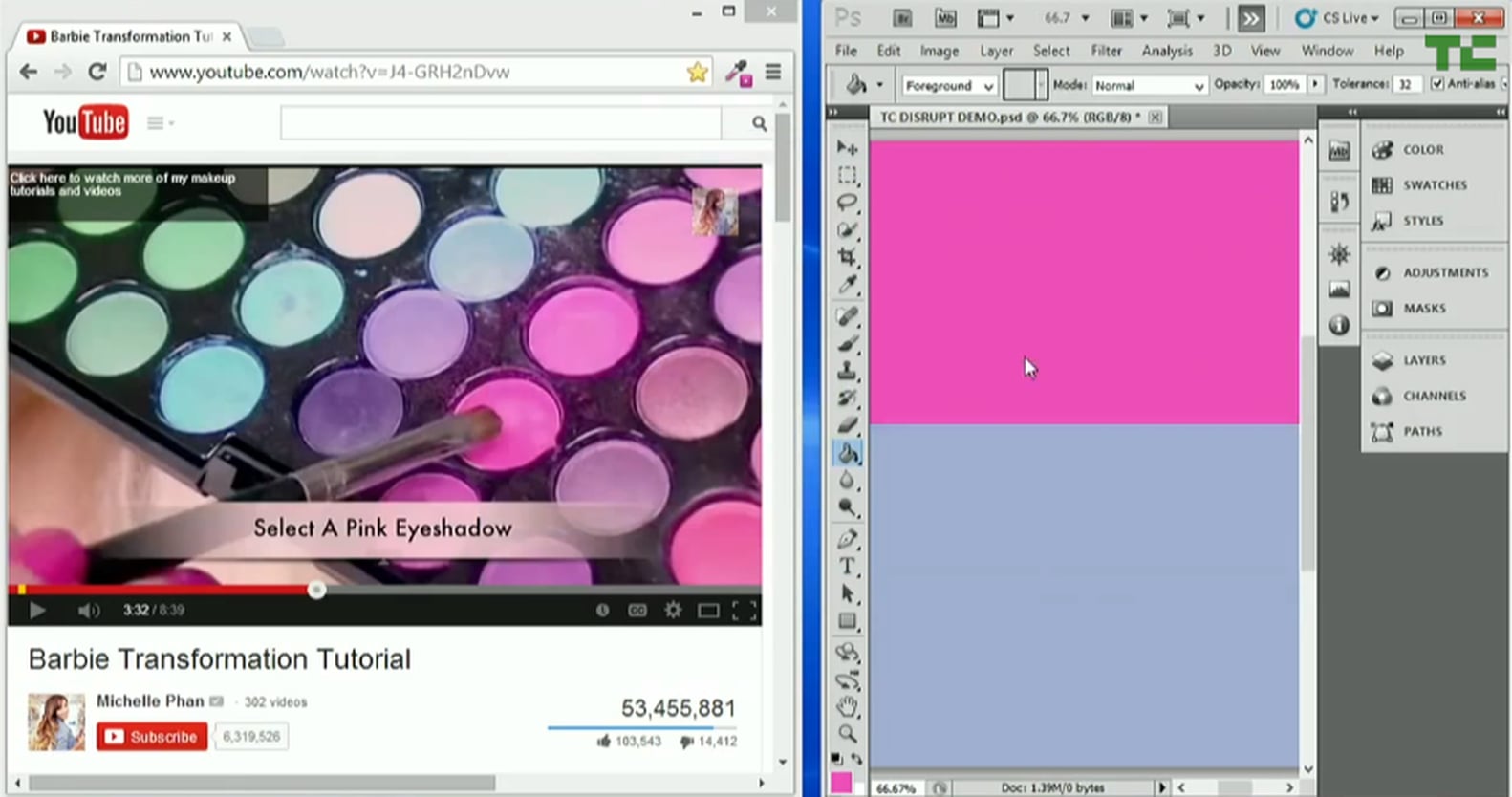Viewport: 1512px width, 797px height.
Task: Click the red Subscribe button
Action: 151,737
